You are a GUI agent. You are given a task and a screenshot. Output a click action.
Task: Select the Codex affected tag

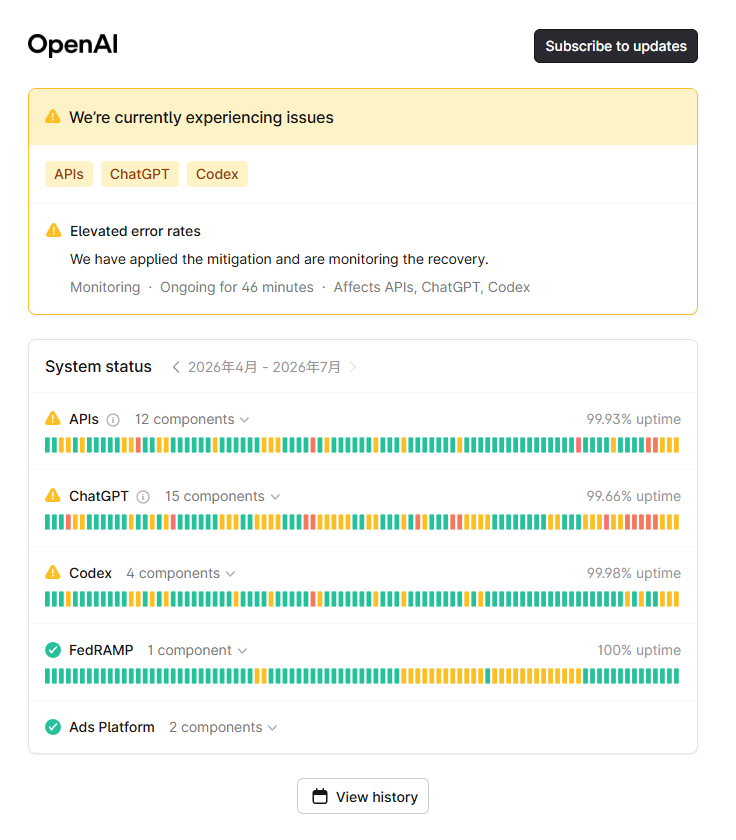(x=217, y=174)
